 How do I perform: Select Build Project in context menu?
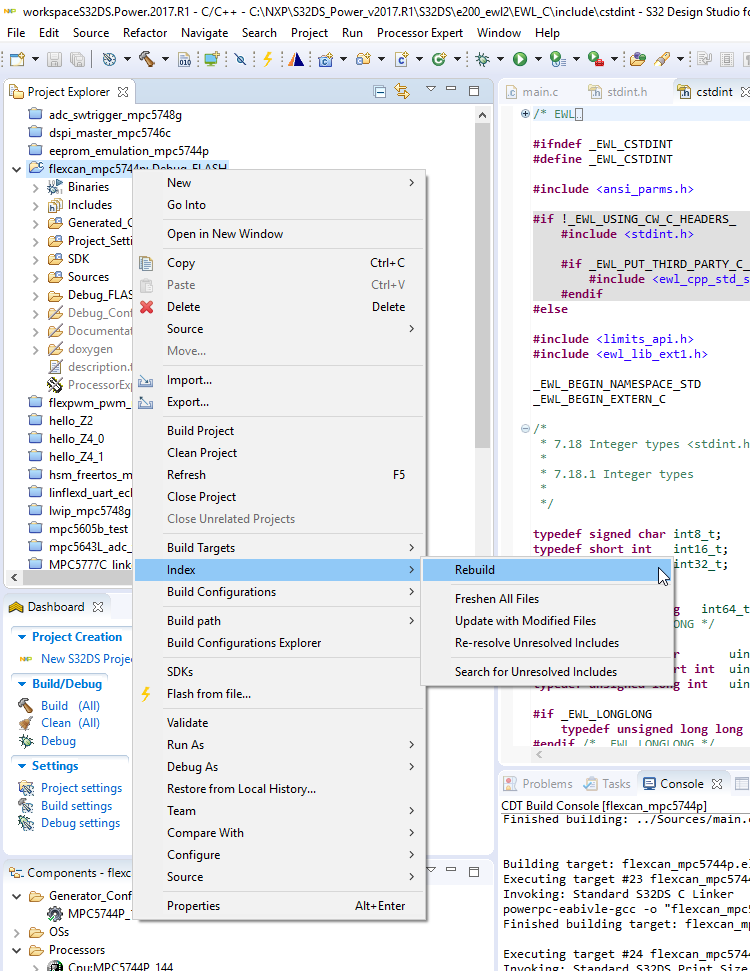point(280,431)
